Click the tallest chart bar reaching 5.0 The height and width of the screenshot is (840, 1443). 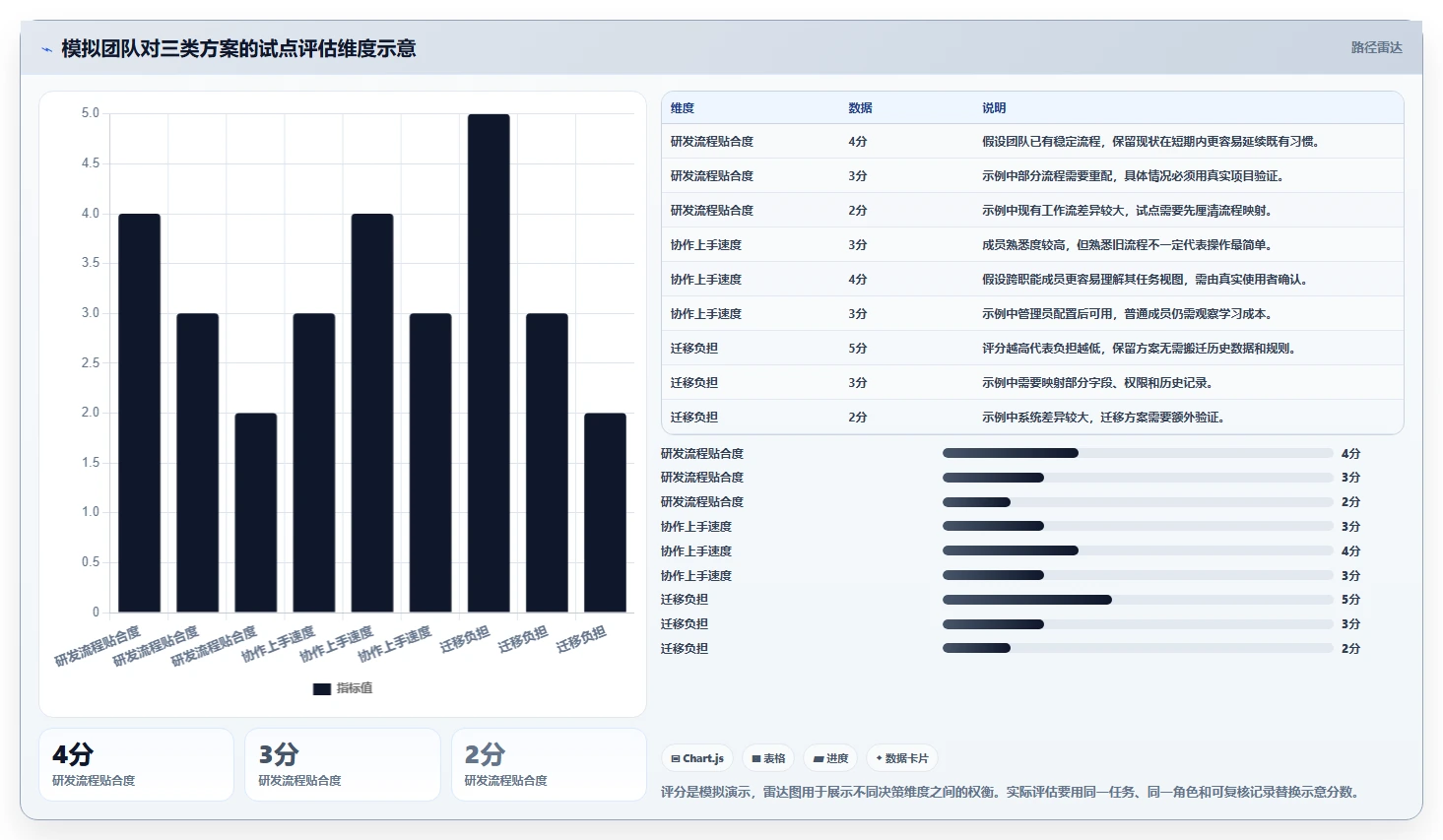[489, 363]
